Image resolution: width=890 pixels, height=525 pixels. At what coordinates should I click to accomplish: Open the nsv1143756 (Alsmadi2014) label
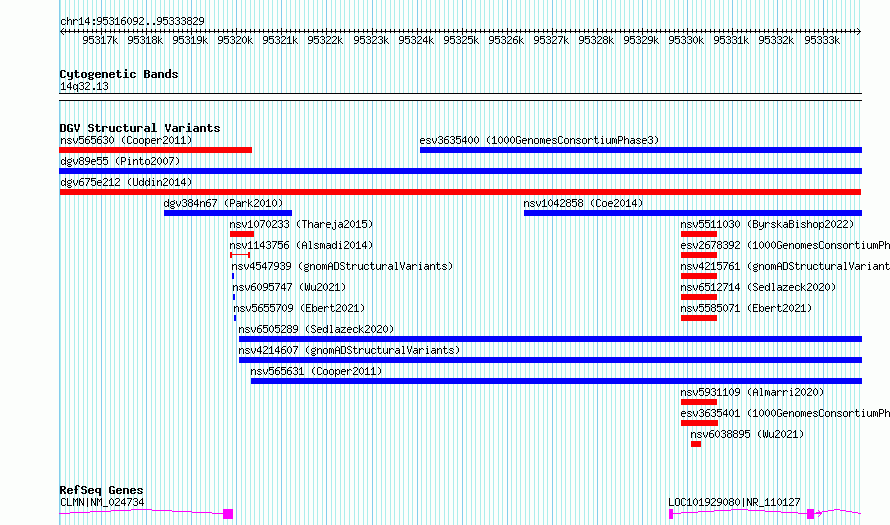[x=301, y=245]
